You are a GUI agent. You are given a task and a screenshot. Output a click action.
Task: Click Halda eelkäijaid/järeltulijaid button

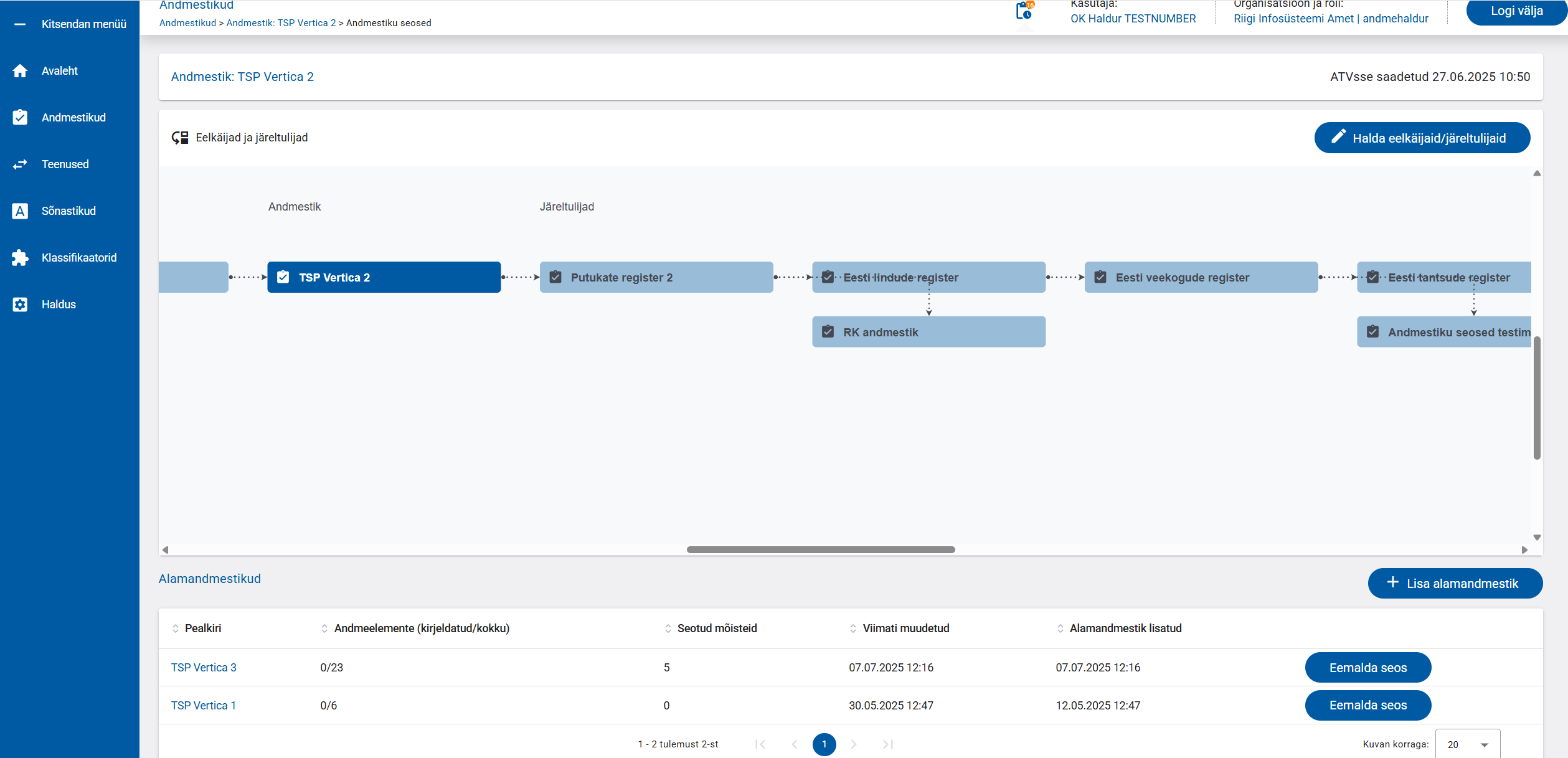(x=1422, y=138)
